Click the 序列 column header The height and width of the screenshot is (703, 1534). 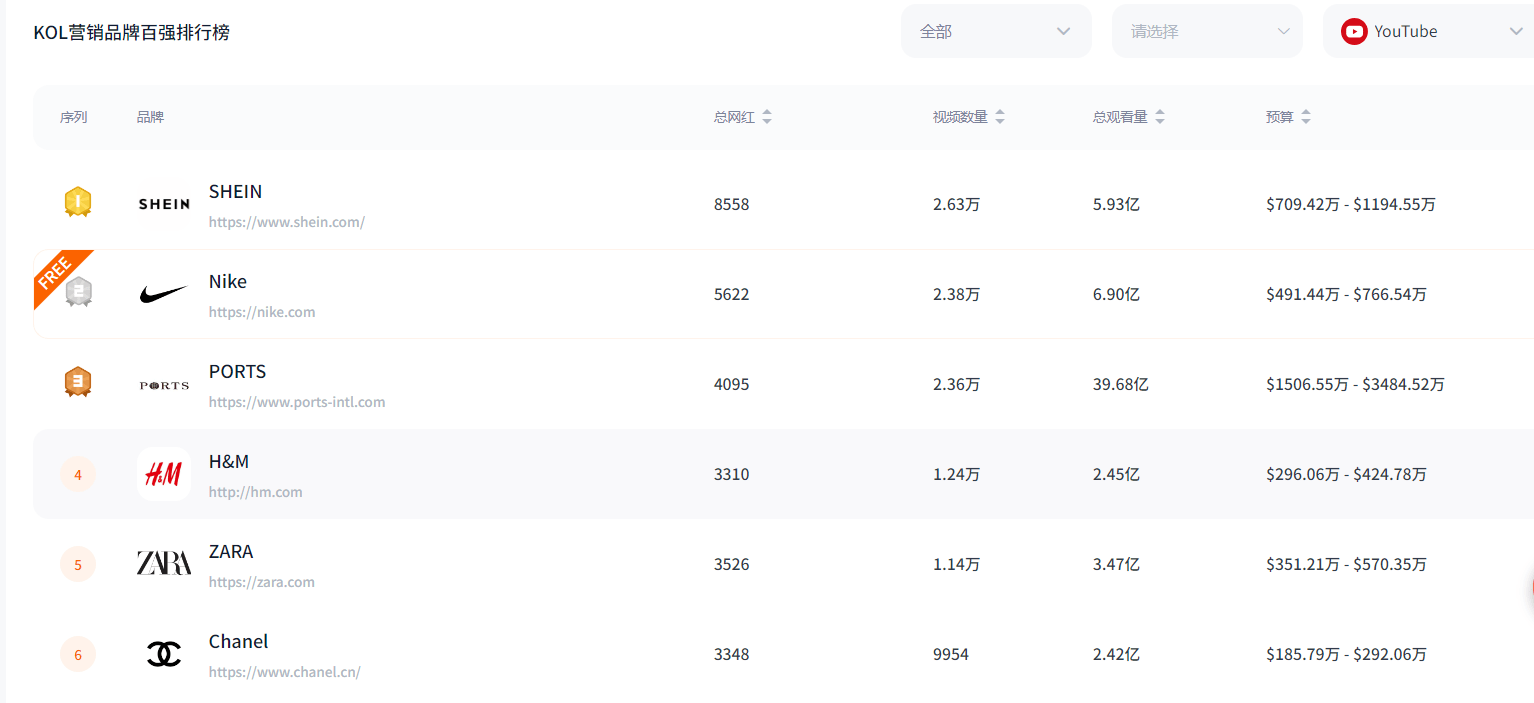(74, 117)
